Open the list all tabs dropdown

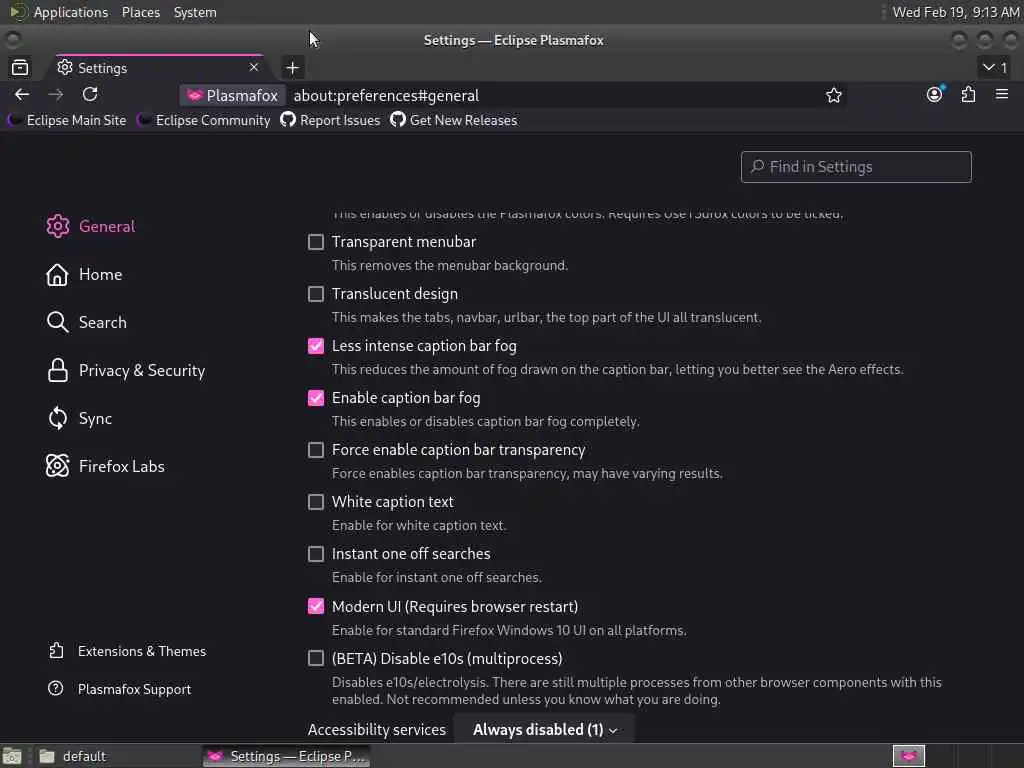(995, 67)
